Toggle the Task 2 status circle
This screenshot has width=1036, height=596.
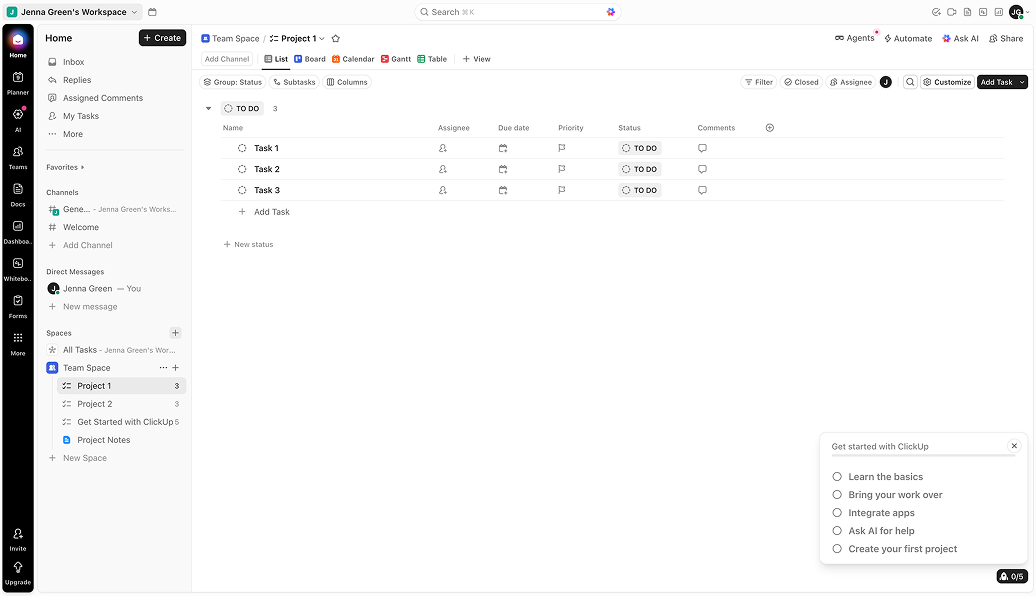242,169
